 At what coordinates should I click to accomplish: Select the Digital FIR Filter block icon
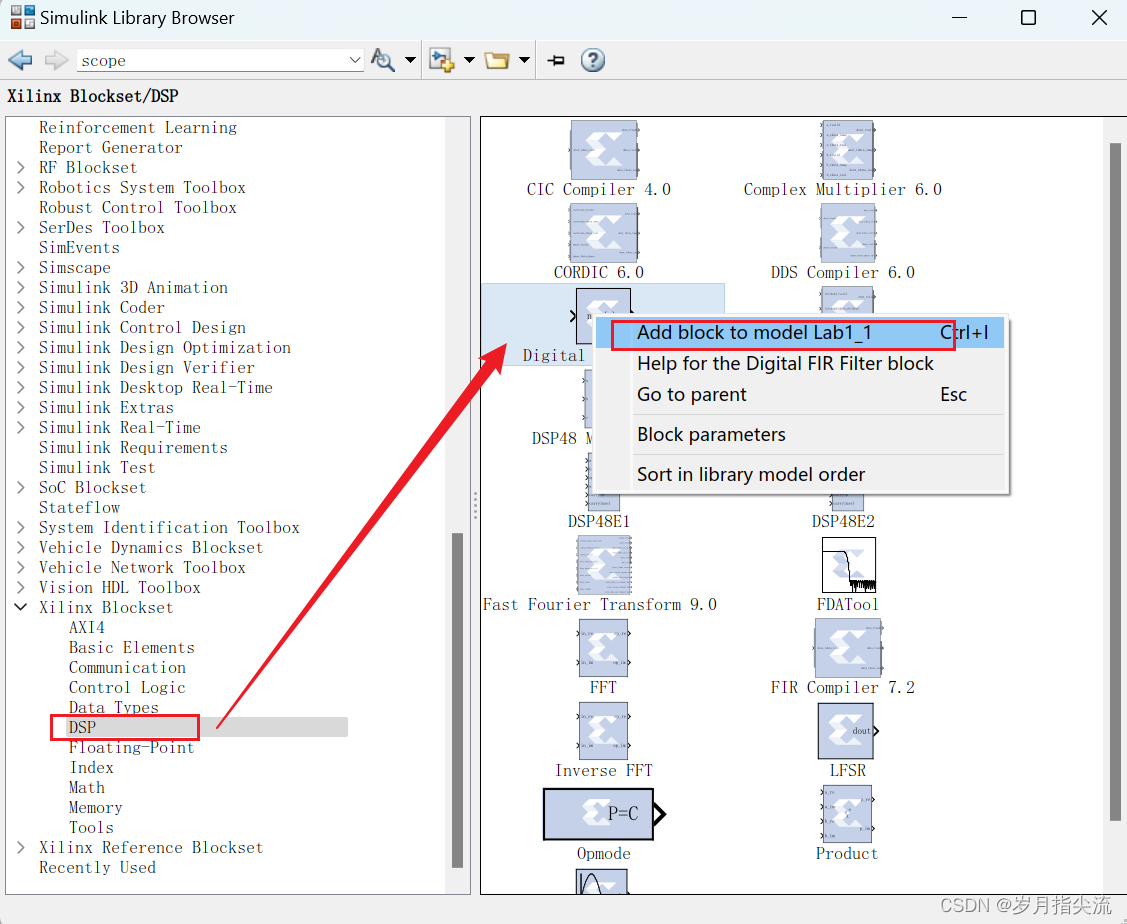tap(586, 315)
